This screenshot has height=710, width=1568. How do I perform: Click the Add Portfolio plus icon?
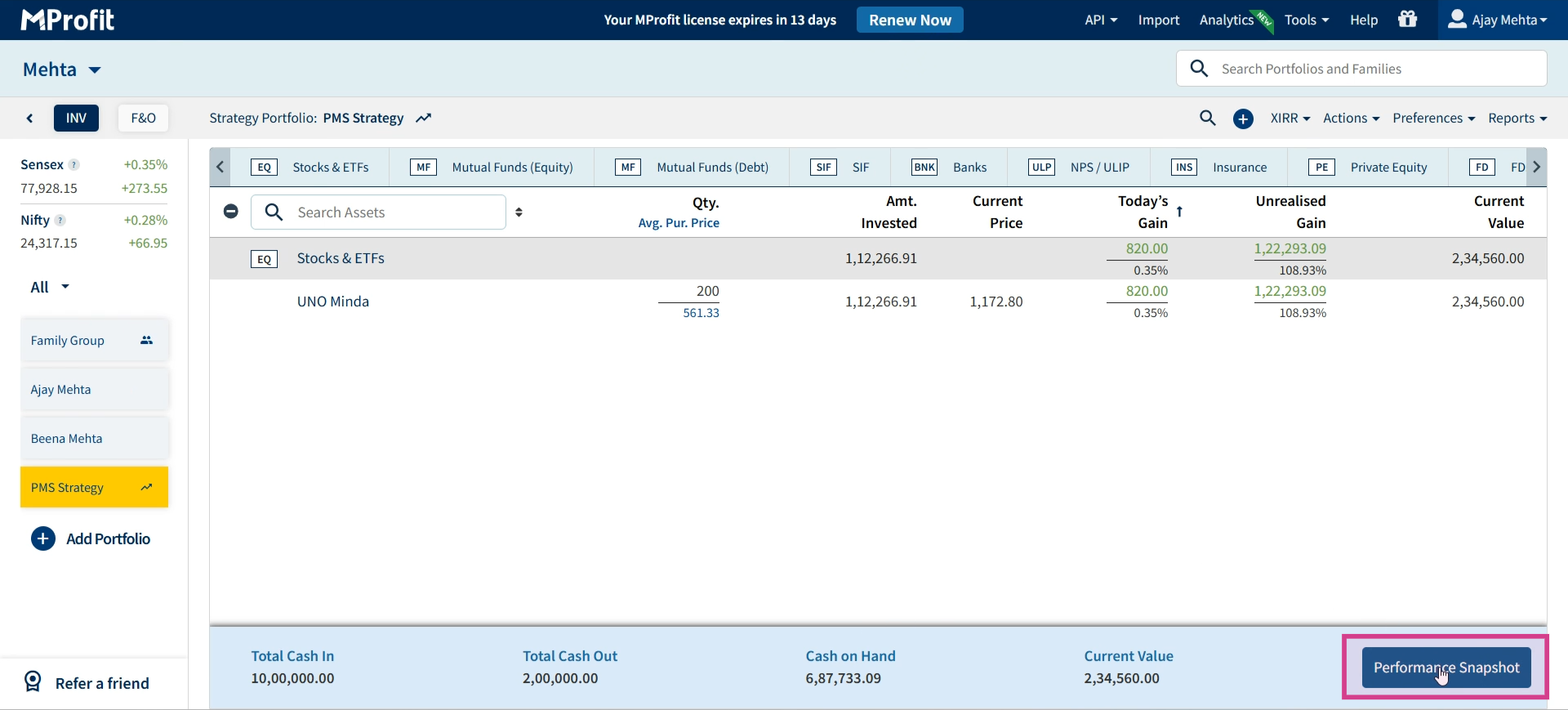tap(43, 538)
